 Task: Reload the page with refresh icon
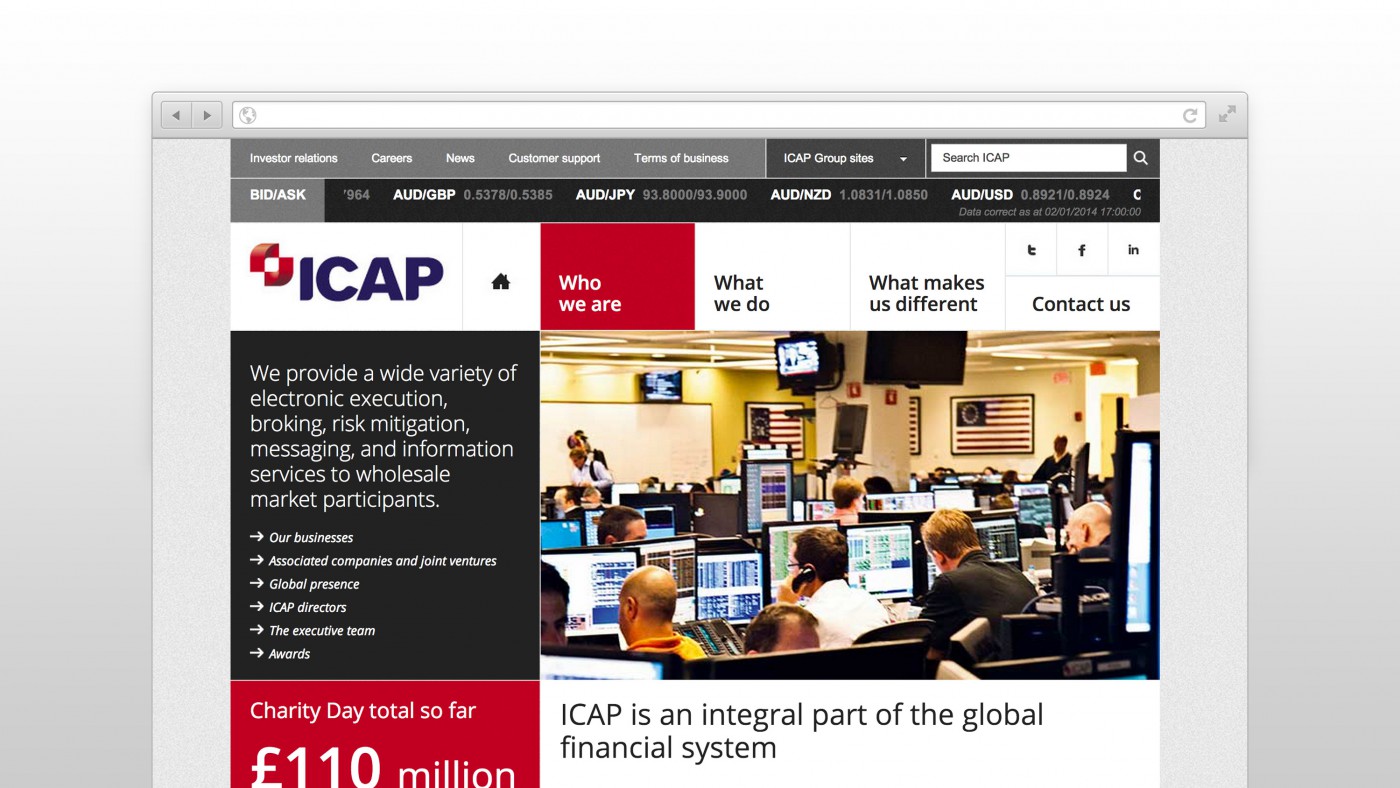1190,115
